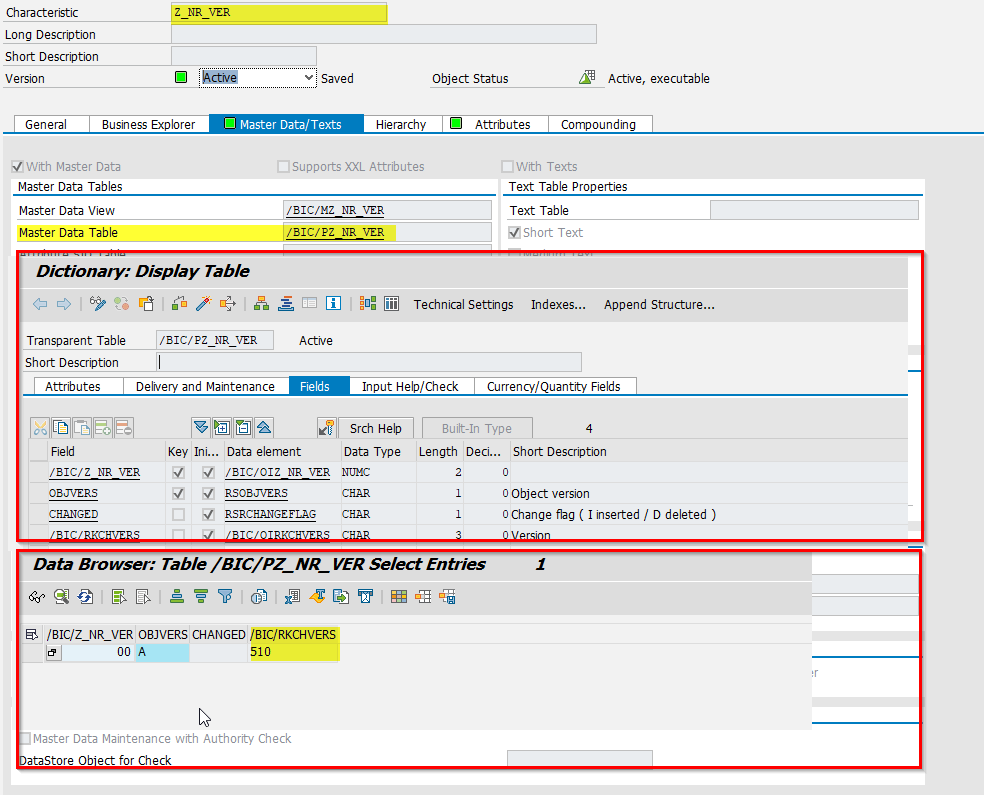Click the information icon in Dictionary toolbar
Image resolution: width=984 pixels, height=795 pixels.
click(334, 304)
